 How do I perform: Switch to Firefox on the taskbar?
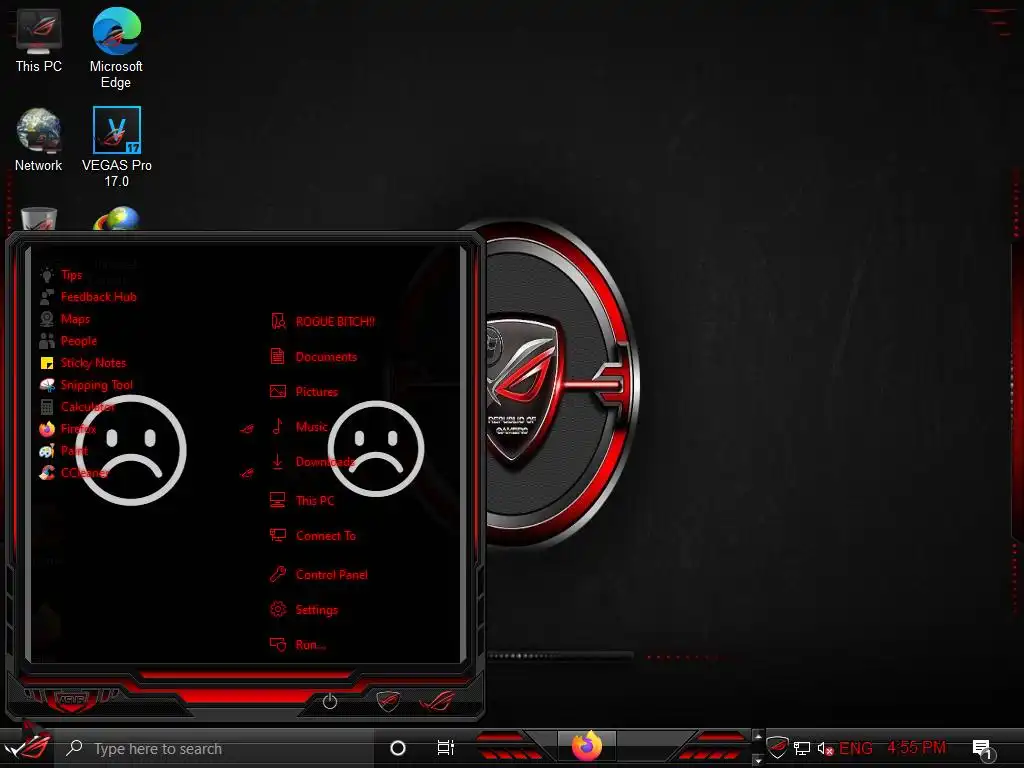pos(586,746)
